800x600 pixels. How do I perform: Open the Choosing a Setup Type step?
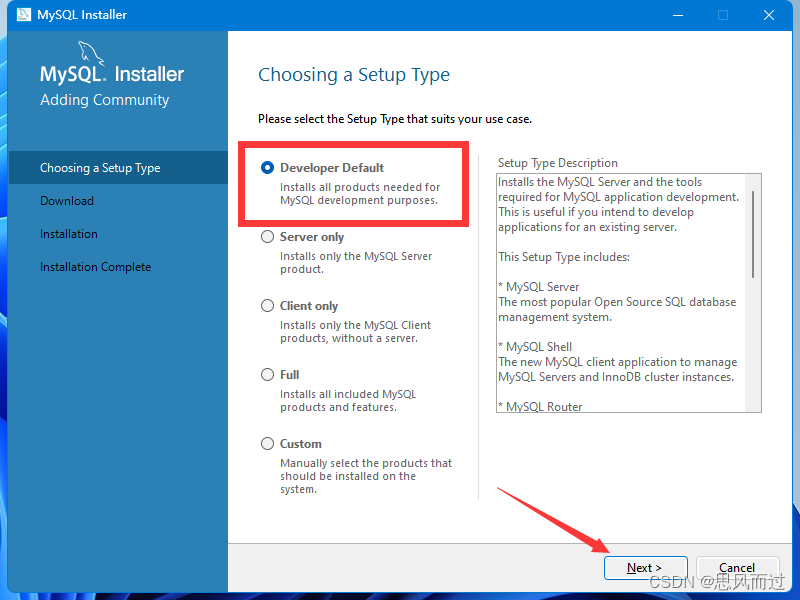point(118,168)
